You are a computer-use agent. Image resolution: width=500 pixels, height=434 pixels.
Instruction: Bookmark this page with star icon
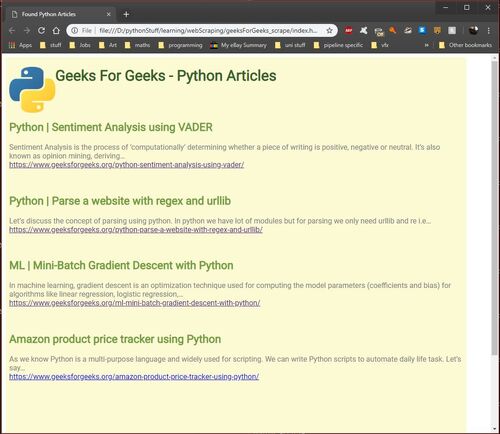click(x=329, y=30)
